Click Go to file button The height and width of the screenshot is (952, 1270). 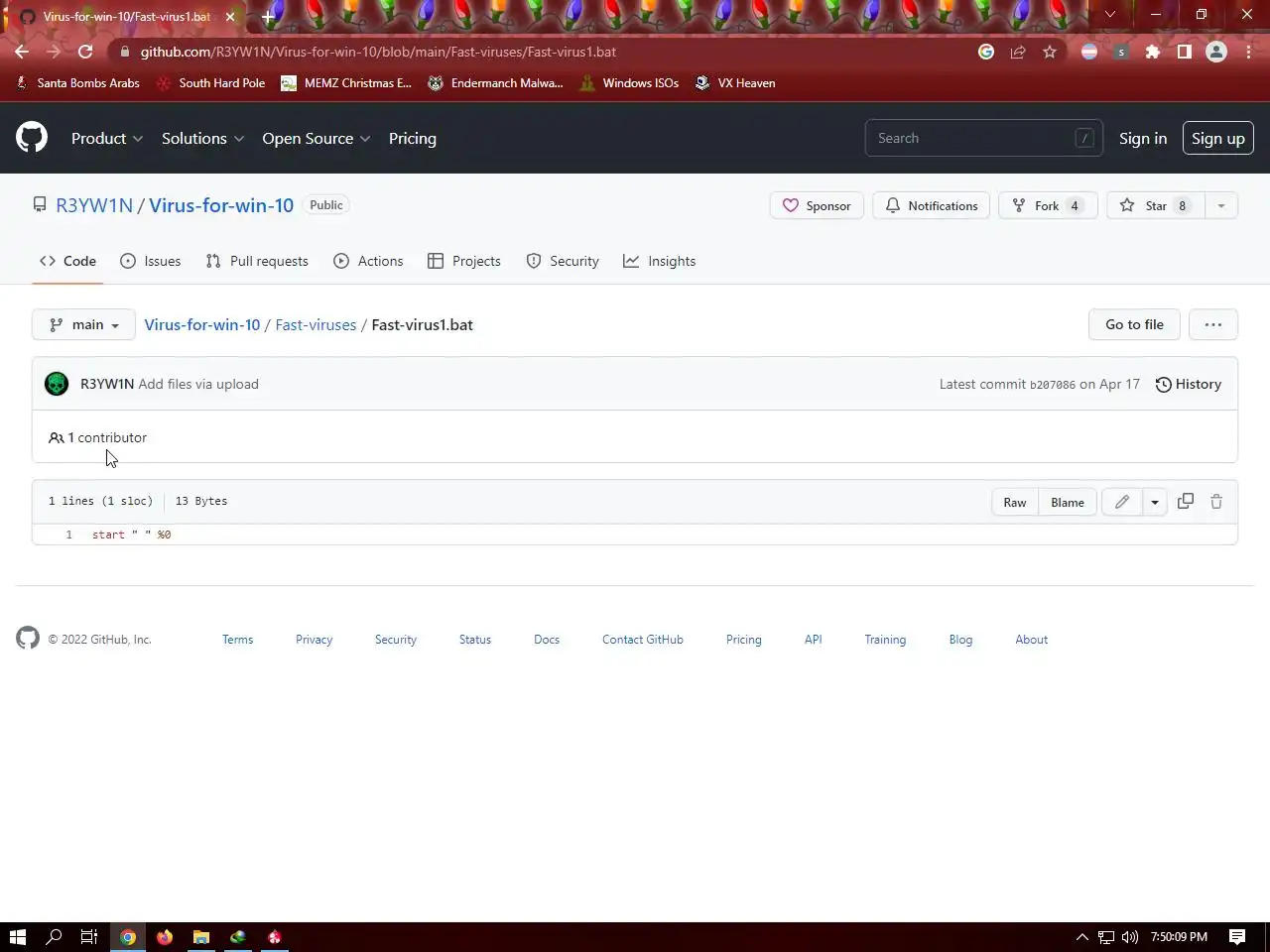click(x=1134, y=324)
